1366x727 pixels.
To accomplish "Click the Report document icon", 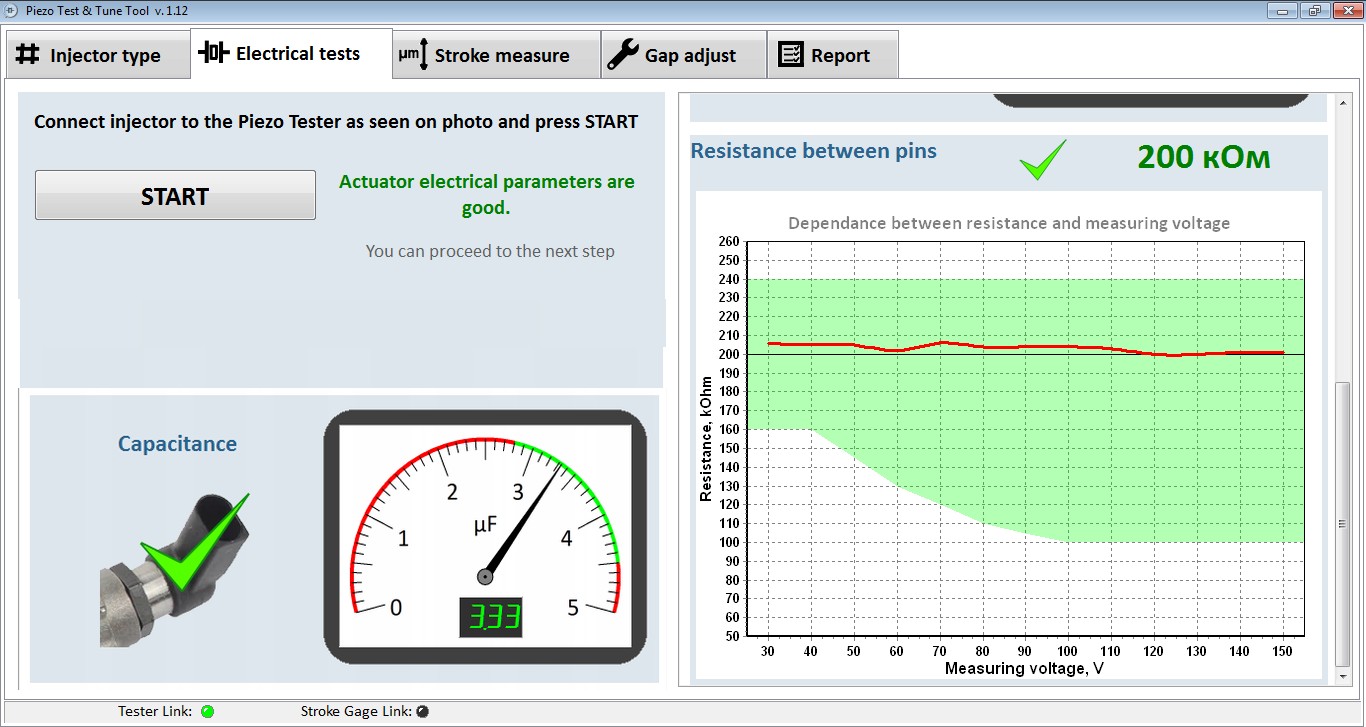I will point(791,53).
